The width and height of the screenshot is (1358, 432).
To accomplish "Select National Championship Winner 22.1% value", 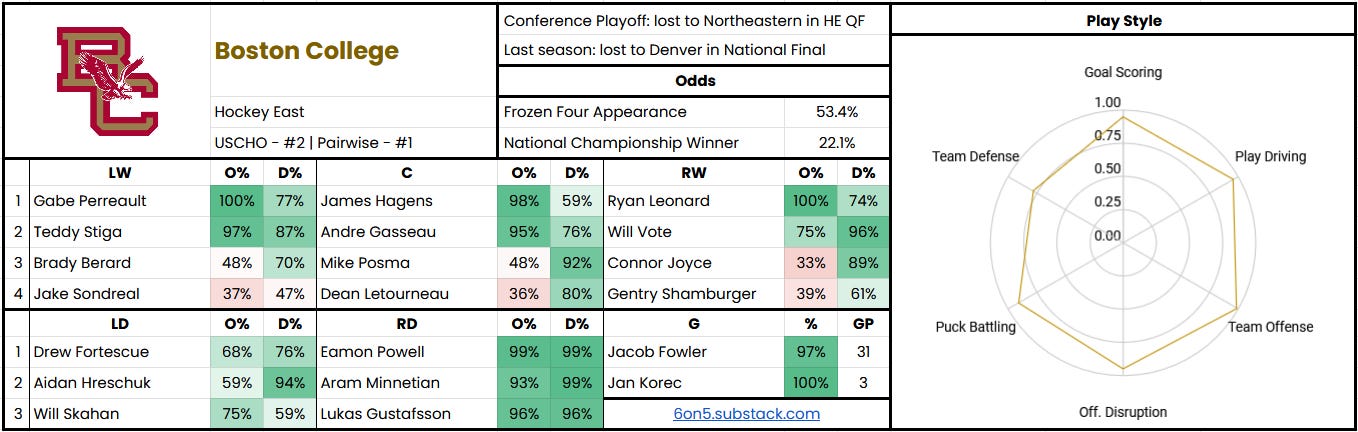I will tap(837, 143).
